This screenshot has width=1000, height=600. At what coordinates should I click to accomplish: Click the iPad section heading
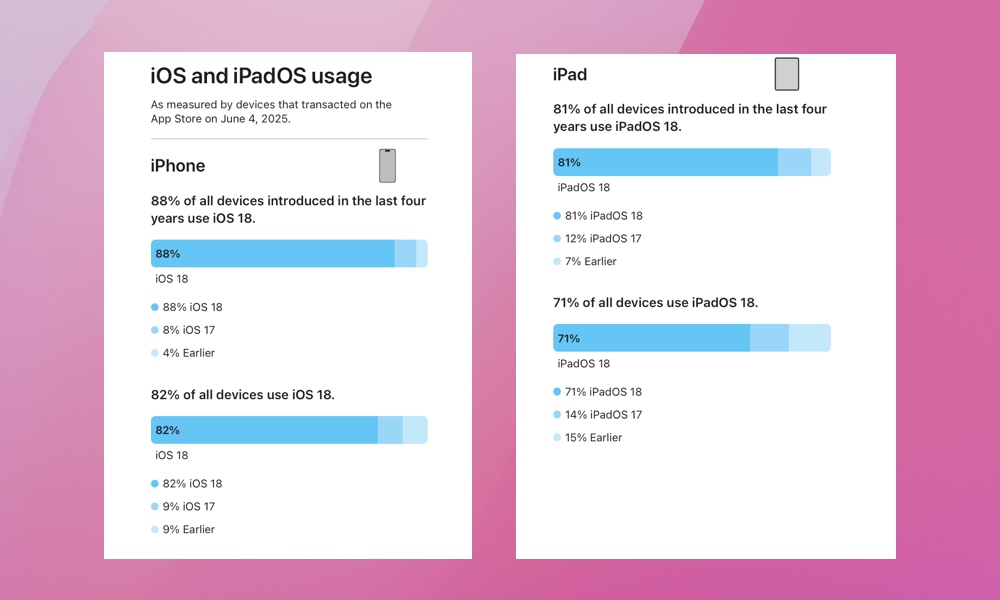[x=570, y=75]
